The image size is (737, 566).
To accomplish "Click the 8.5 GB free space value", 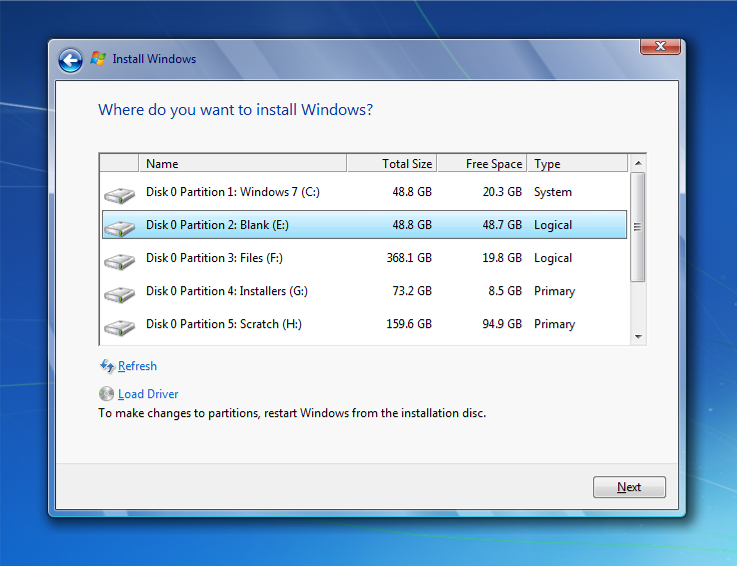I will tap(505, 291).
